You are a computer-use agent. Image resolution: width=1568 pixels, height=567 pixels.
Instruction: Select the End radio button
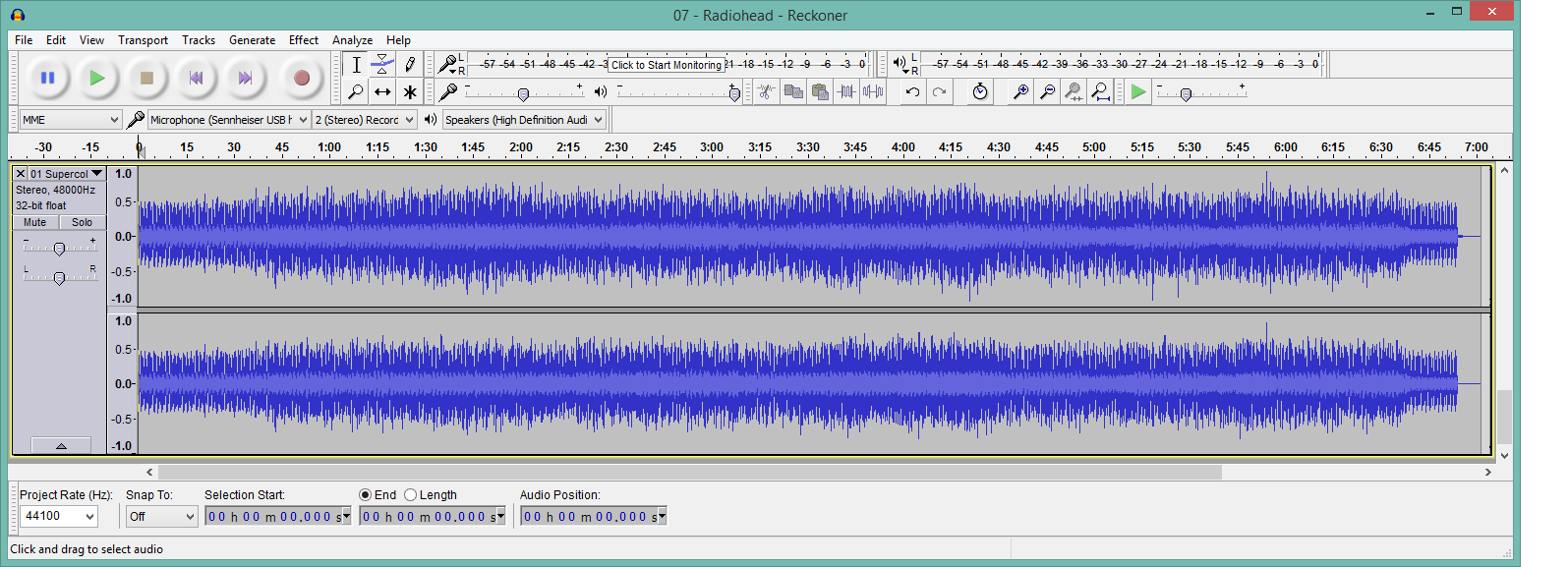pyautogui.click(x=365, y=495)
